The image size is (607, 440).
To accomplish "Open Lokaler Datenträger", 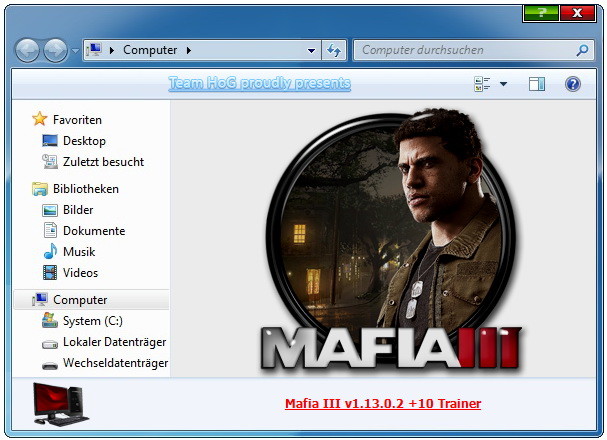I will [115, 342].
